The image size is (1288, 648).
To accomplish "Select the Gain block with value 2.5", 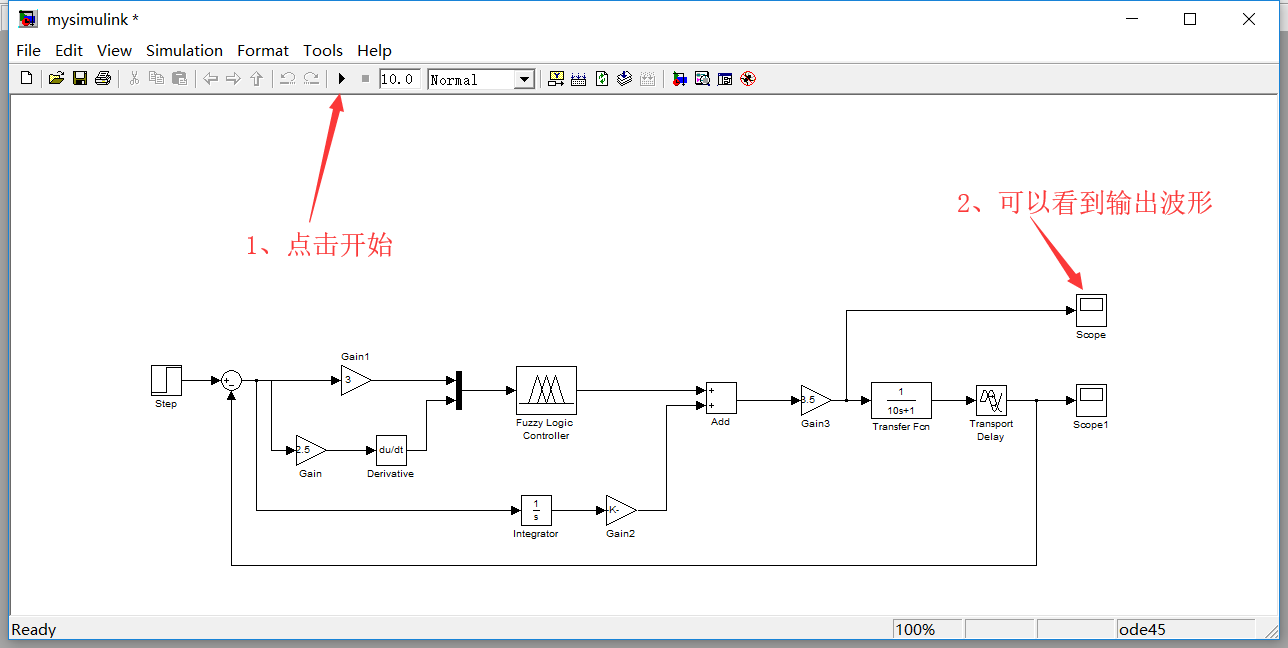I will tap(311, 450).
